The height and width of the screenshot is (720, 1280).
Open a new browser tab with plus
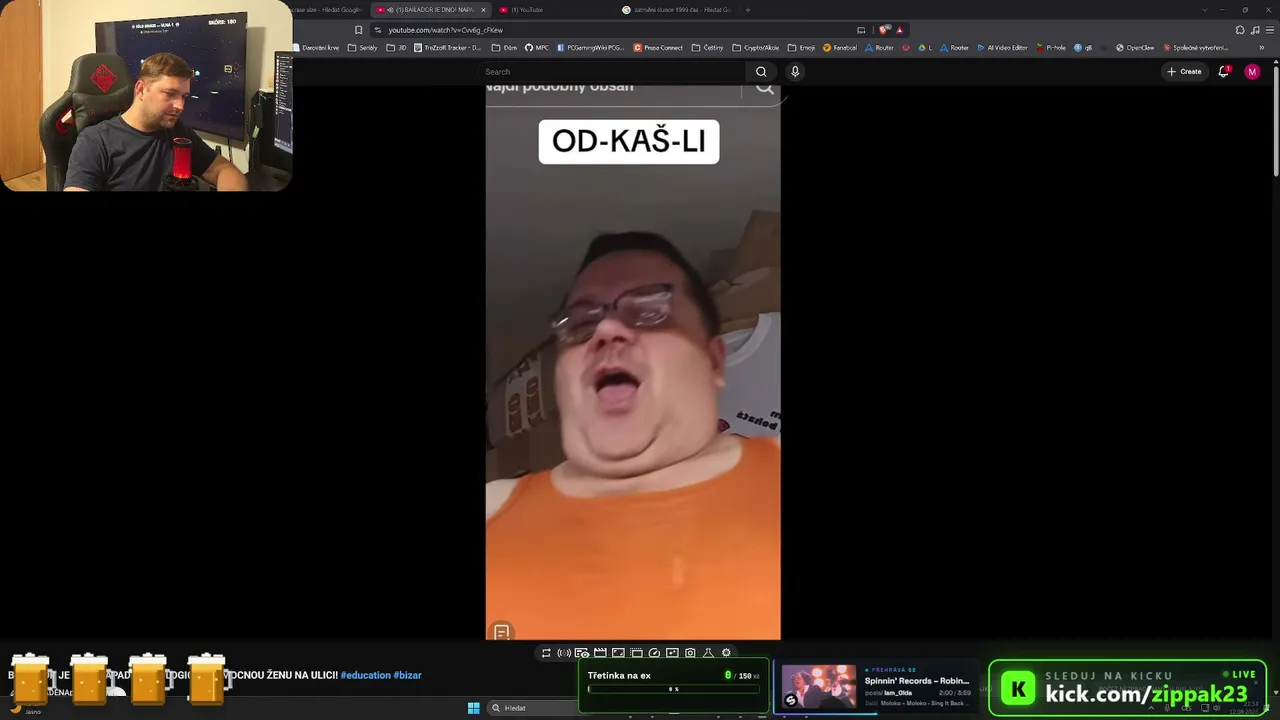coord(748,10)
